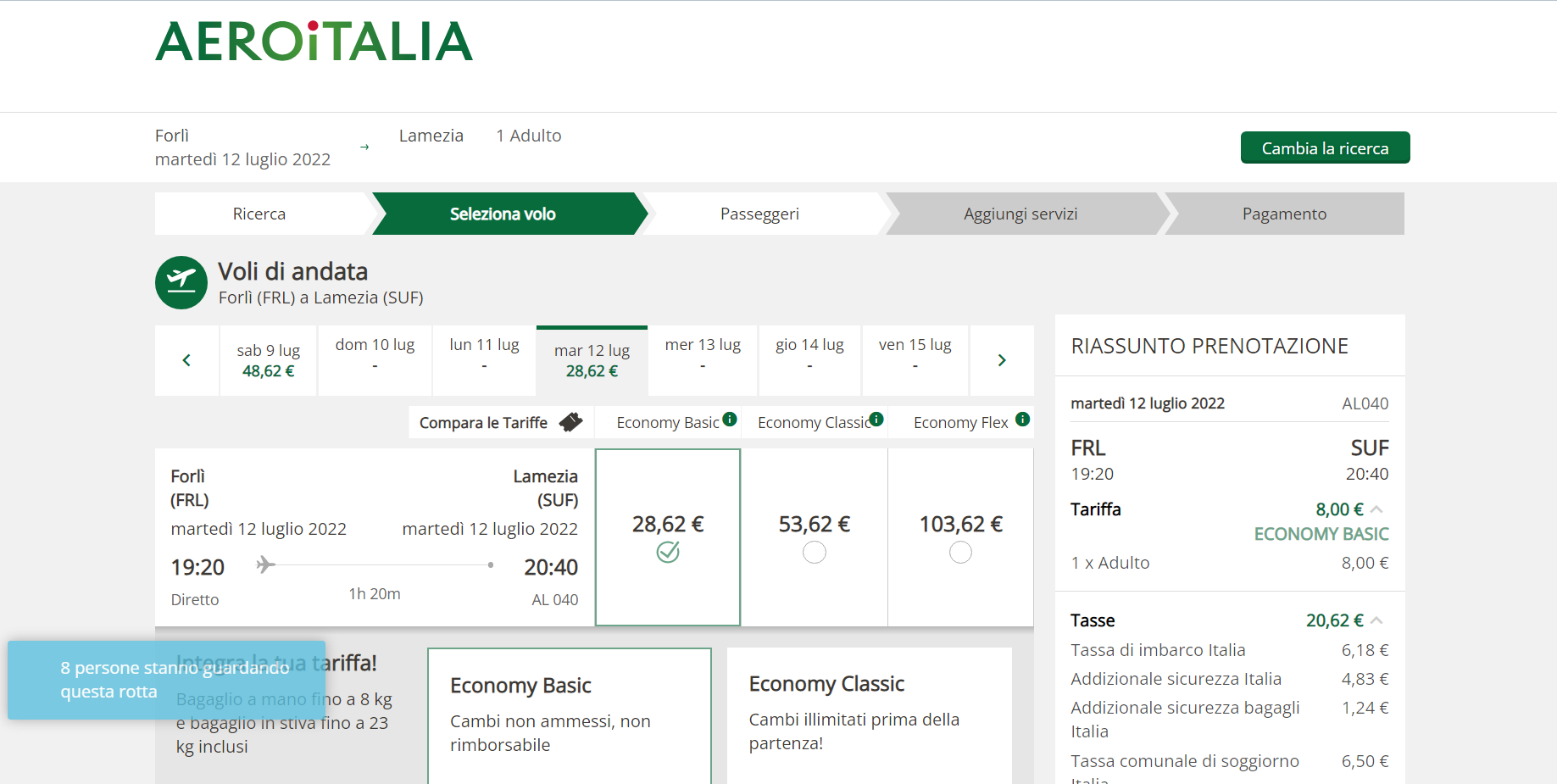Click the AEROITALIA logo
The image size is (1557, 784).
pos(314,42)
